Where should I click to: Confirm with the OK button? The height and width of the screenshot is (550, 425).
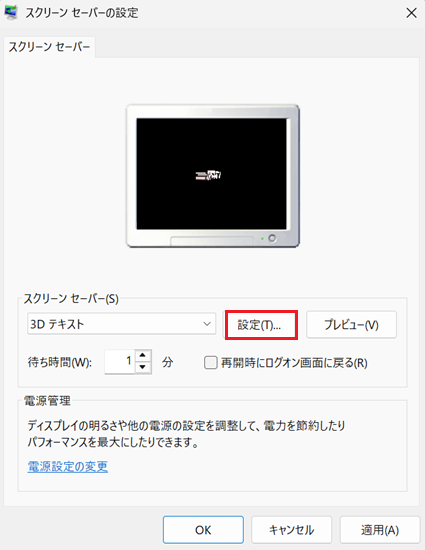pyautogui.click(x=203, y=530)
